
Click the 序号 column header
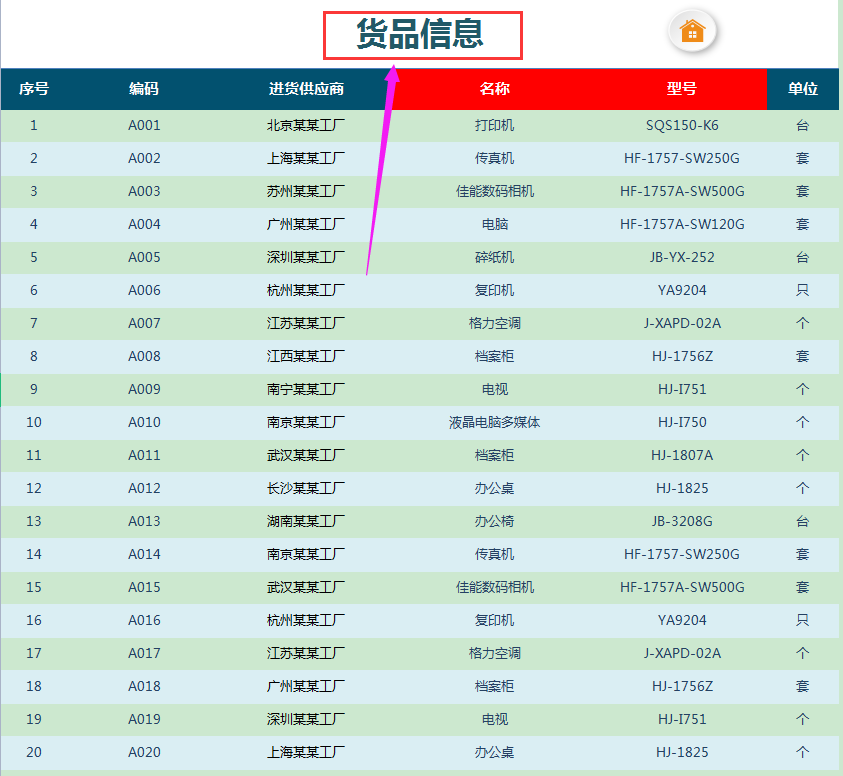click(x=34, y=89)
